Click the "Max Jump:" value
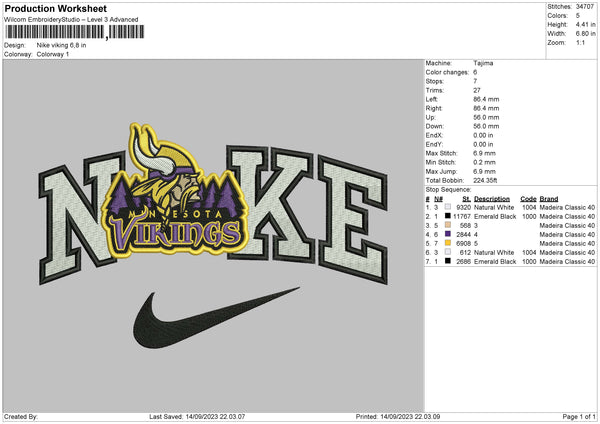 pyautogui.click(x=484, y=171)
